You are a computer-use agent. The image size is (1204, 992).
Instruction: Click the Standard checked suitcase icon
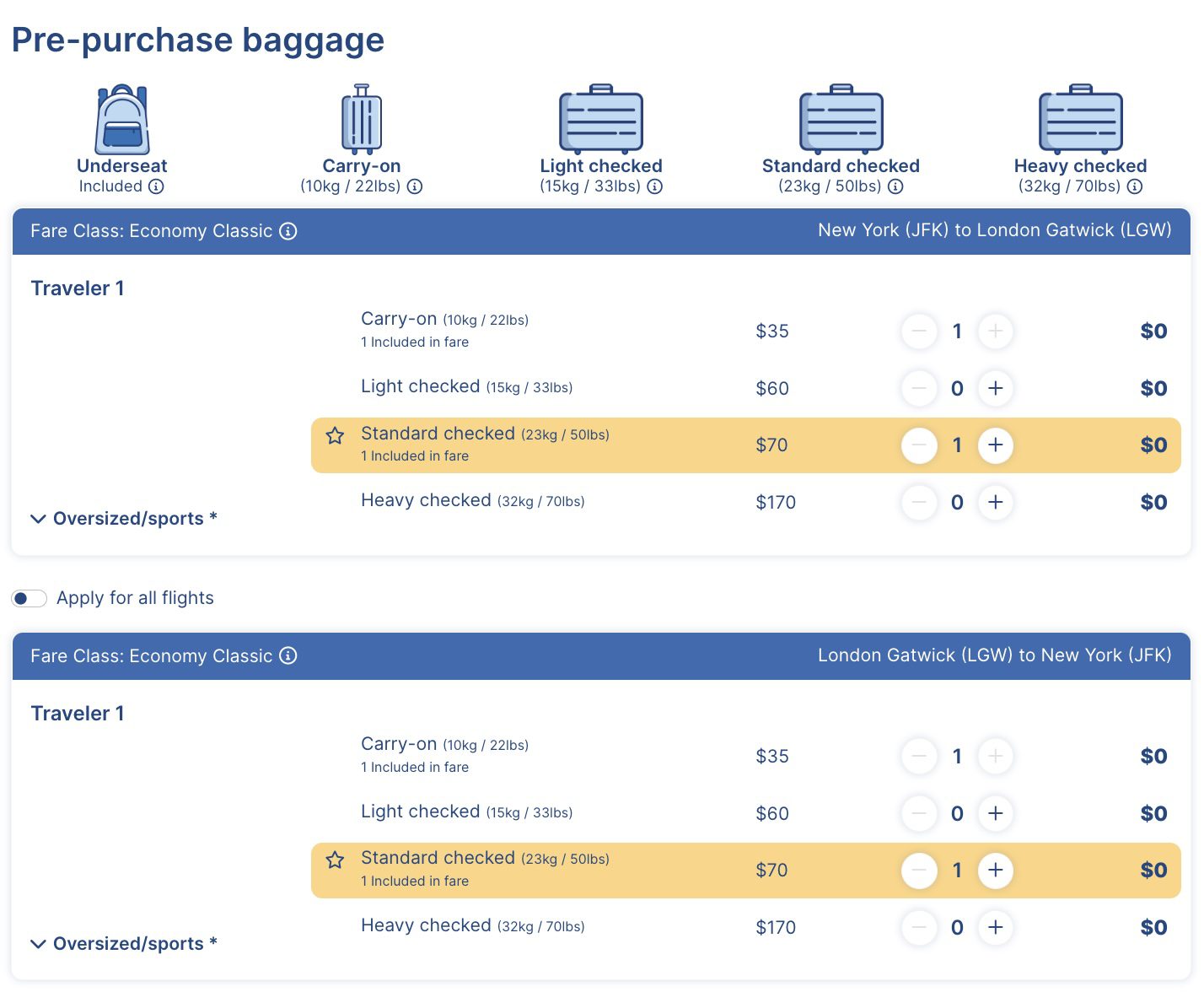point(841,118)
